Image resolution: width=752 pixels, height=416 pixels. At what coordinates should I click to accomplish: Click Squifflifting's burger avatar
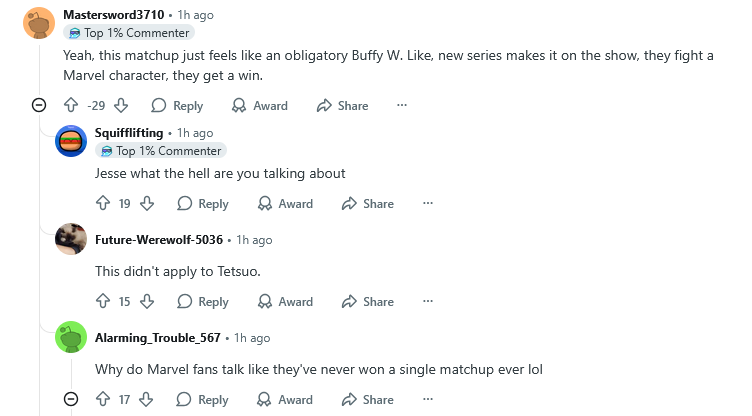click(71, 141)
